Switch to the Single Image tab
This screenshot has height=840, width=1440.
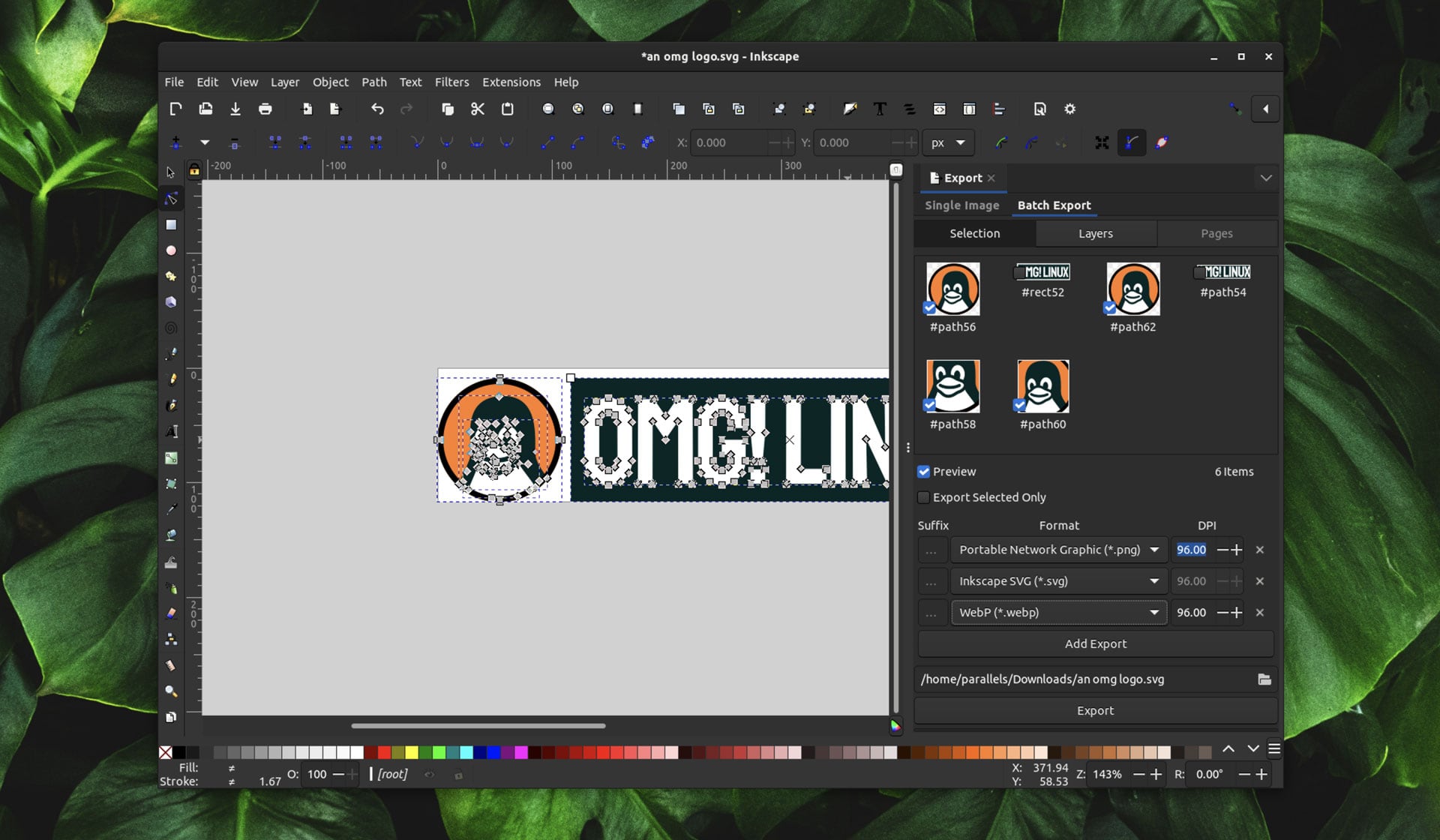tap(962, 205)
